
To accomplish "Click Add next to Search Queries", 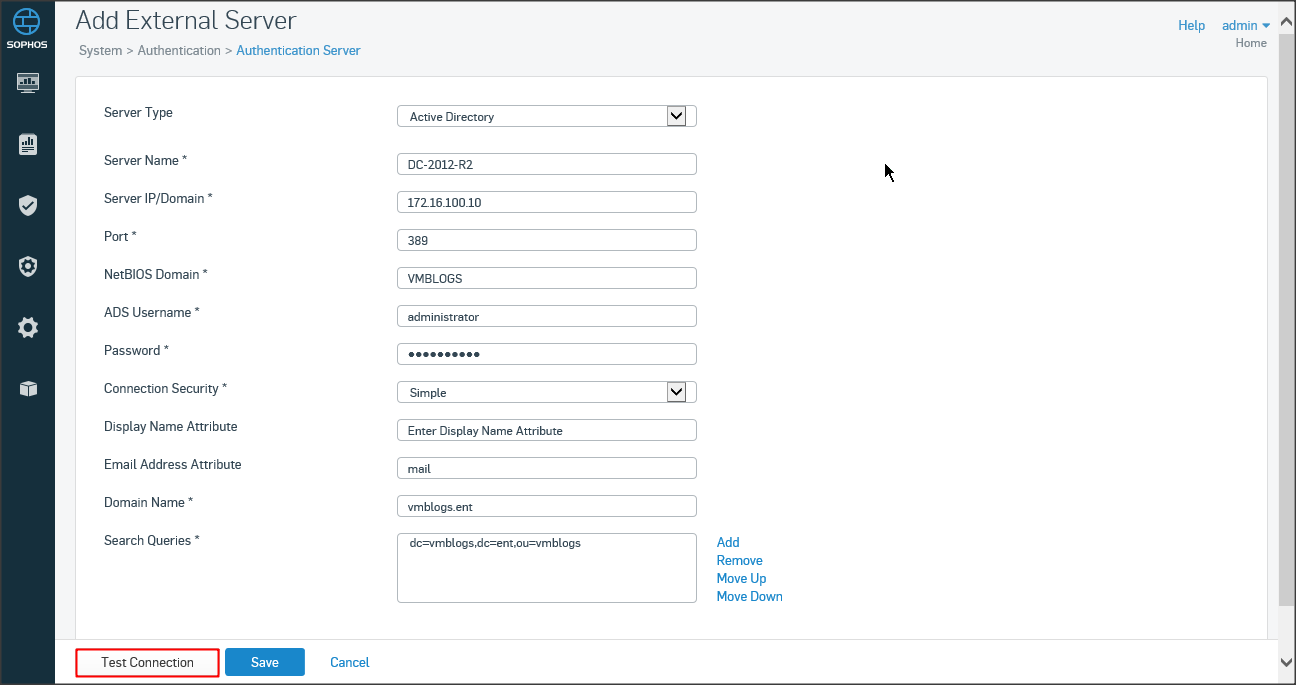I will (728, 542).
